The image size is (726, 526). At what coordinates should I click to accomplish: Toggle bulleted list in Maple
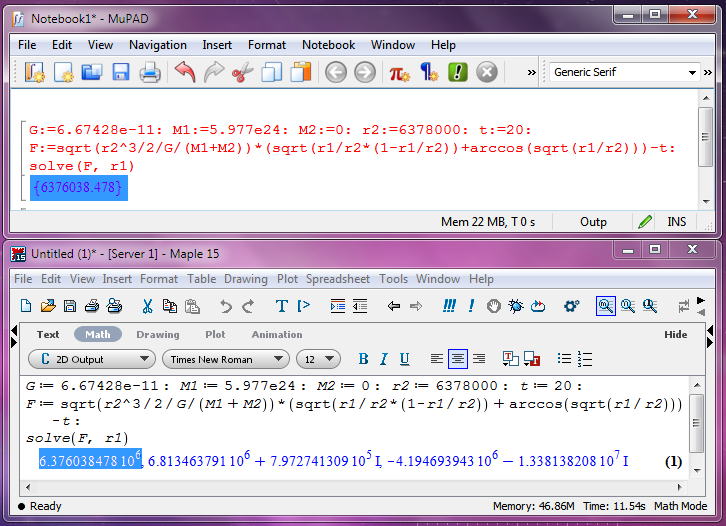(564, 359)
